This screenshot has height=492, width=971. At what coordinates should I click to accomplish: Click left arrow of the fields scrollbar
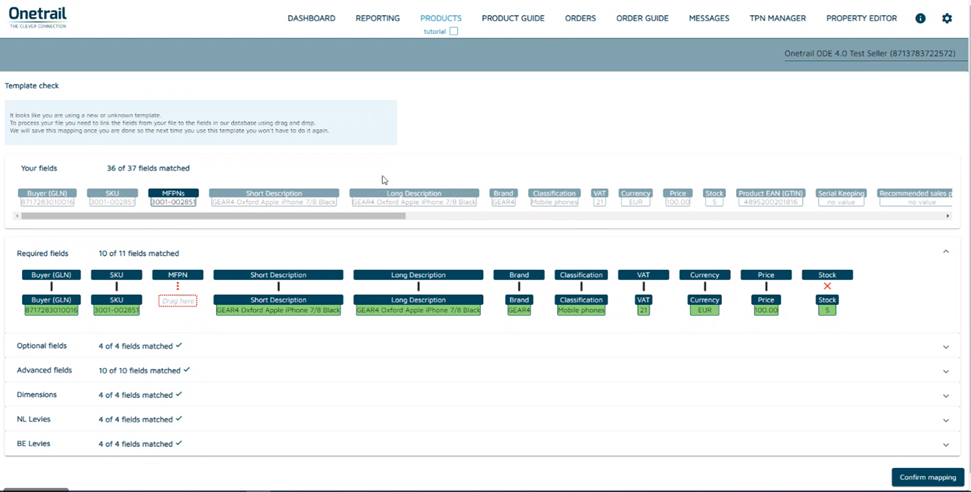[x=16, y=216]
